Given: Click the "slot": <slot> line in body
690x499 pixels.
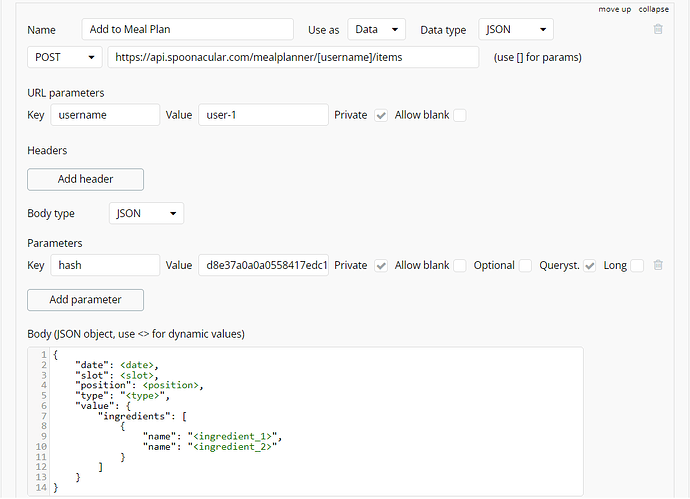Looking at the screenshot, I should [117, 375].
